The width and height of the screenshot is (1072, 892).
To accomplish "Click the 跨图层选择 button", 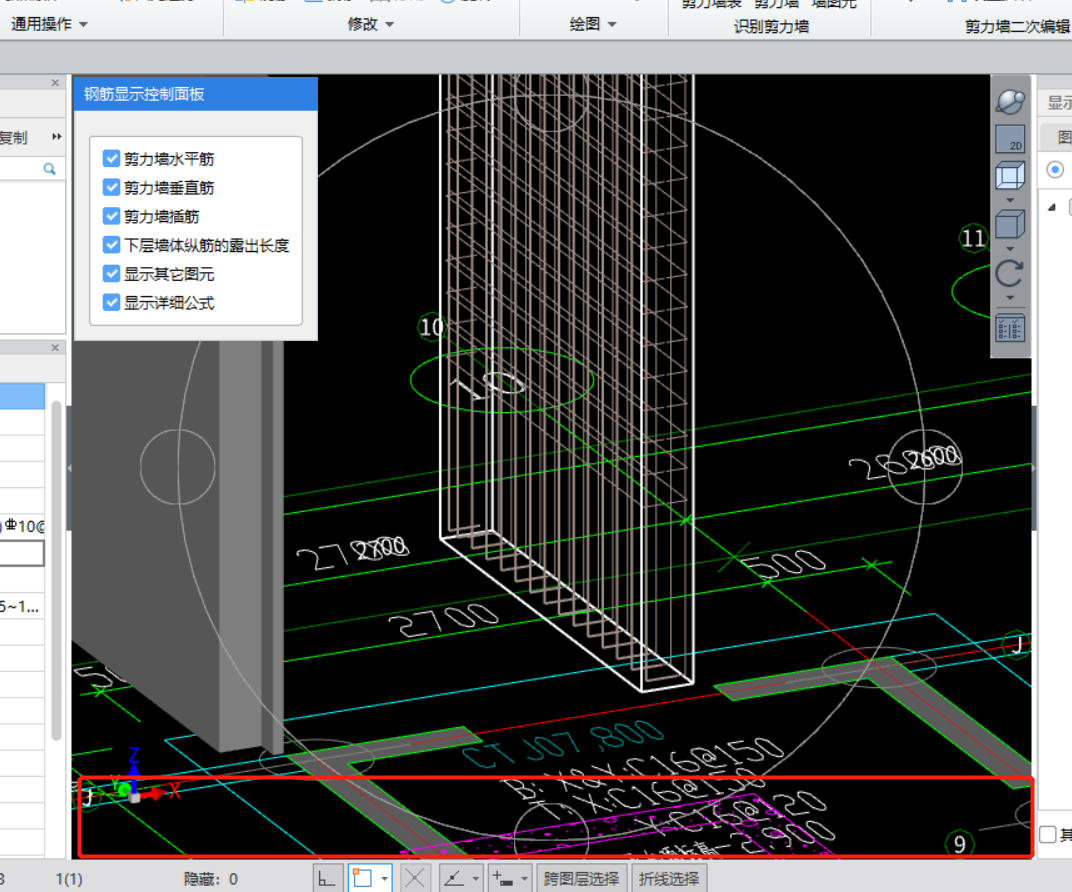I will [x=581, y=878].
